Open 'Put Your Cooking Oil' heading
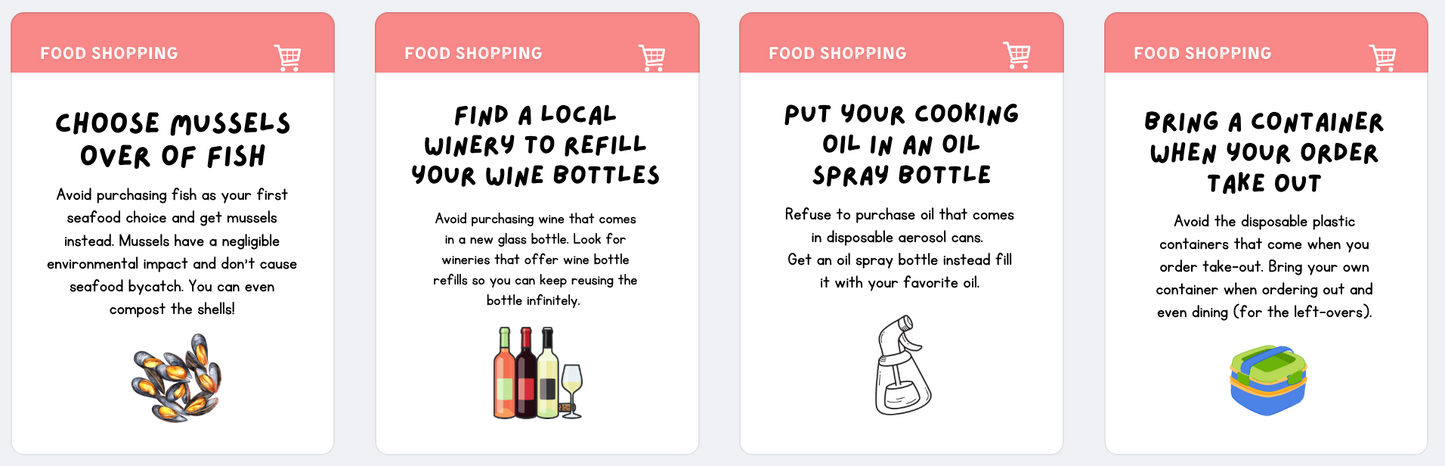The image size is (1445, 466). [901, 143]
